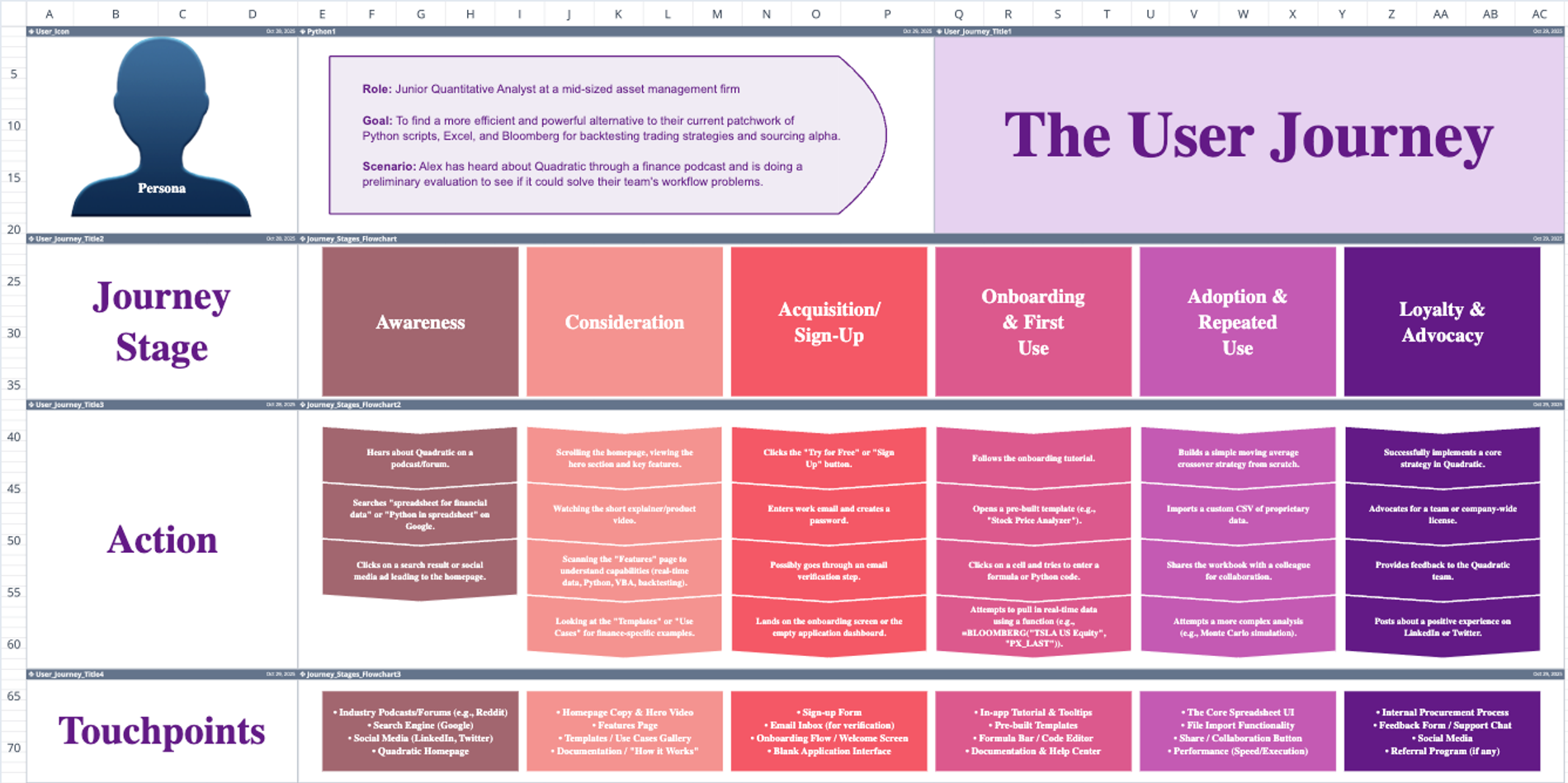
Task: Click the Journey_Stages_Flowchart cell label
Action: [x=348, y=238]
